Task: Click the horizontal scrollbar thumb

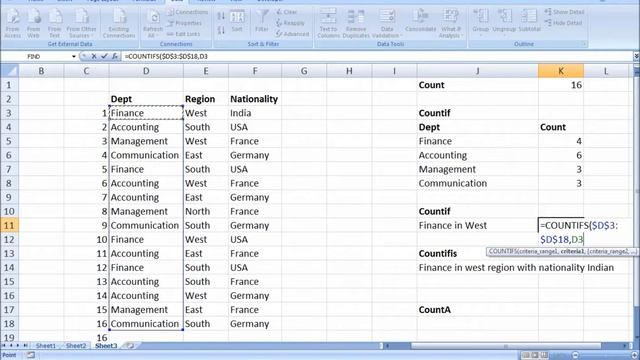Action: click(x=505, y=346)
